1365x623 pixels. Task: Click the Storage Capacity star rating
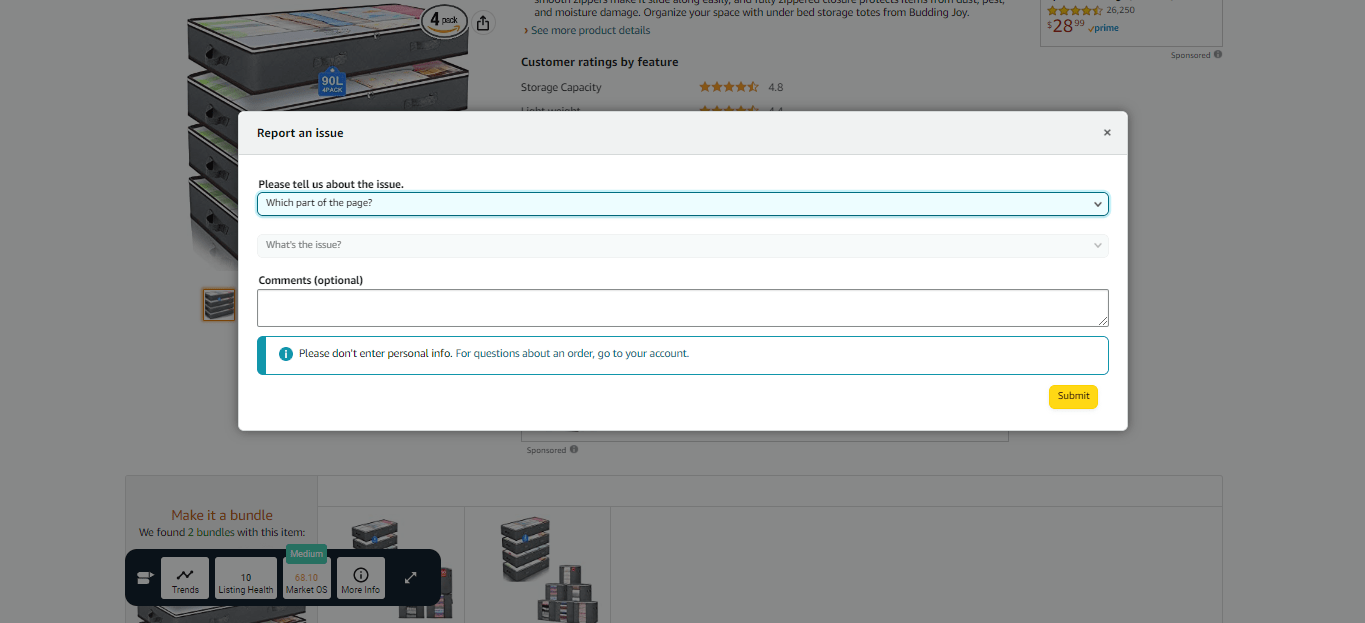click(728, 88)
